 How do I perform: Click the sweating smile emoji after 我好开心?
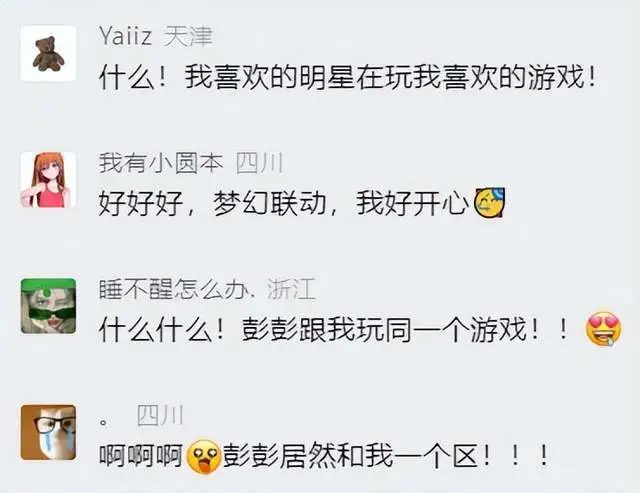(489, 202)
